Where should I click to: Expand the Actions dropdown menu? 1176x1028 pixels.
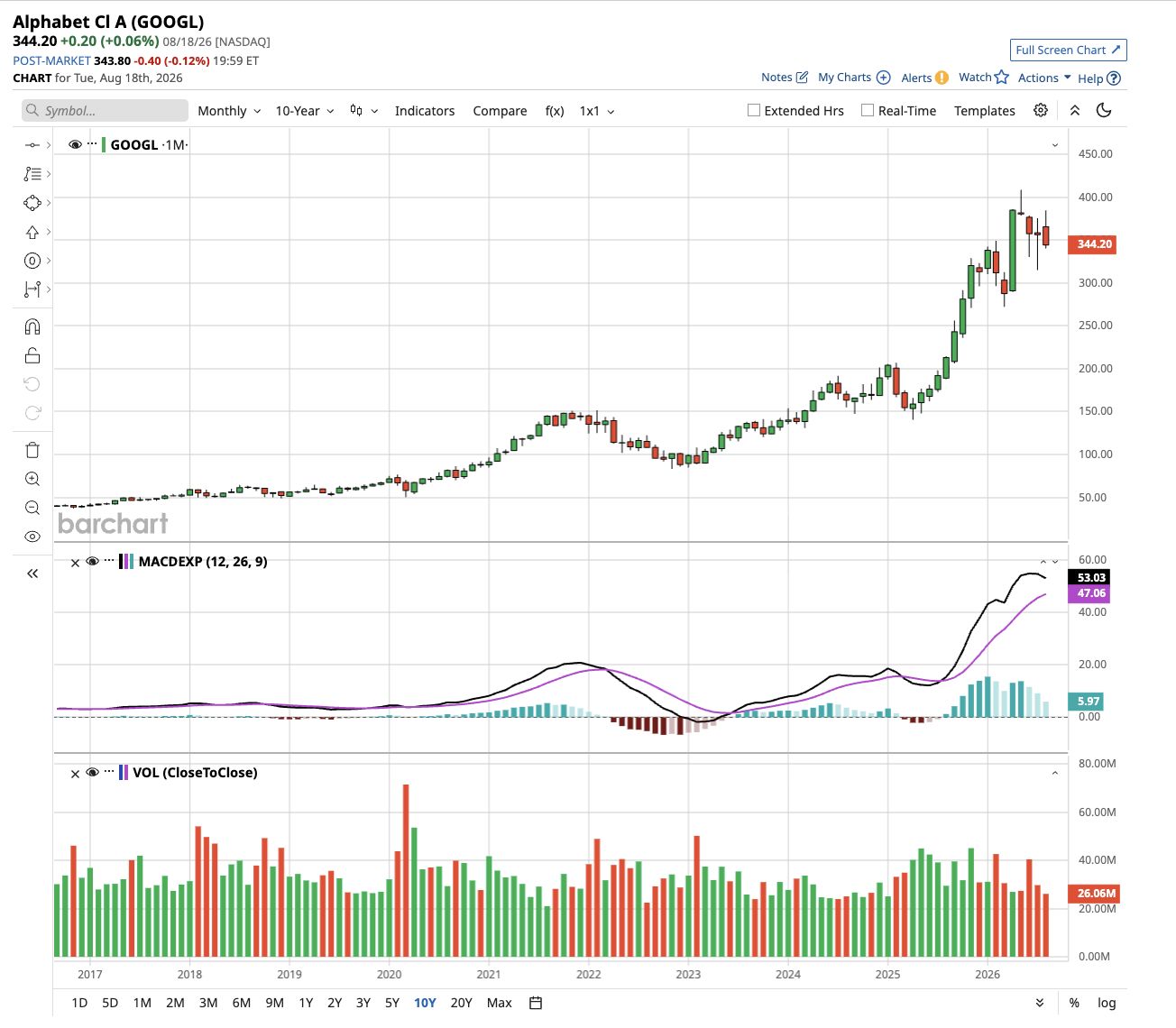point(1044,78)
